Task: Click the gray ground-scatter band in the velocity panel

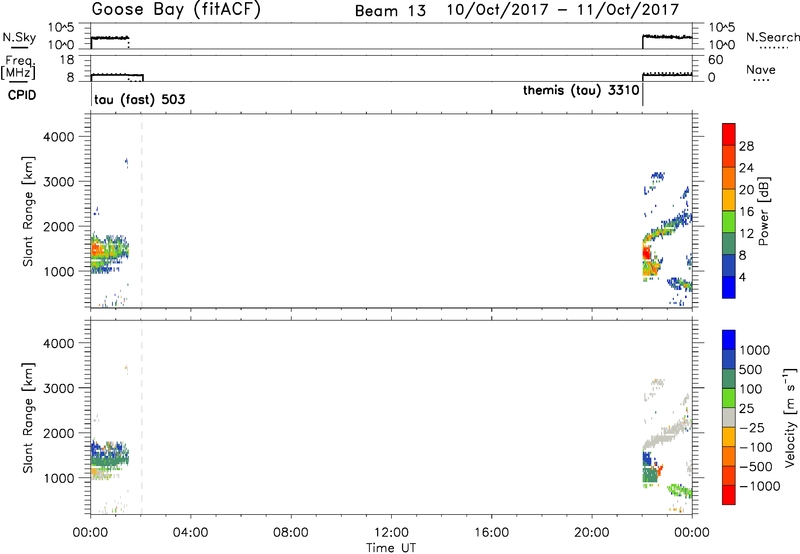Action: tap(666, 434)
